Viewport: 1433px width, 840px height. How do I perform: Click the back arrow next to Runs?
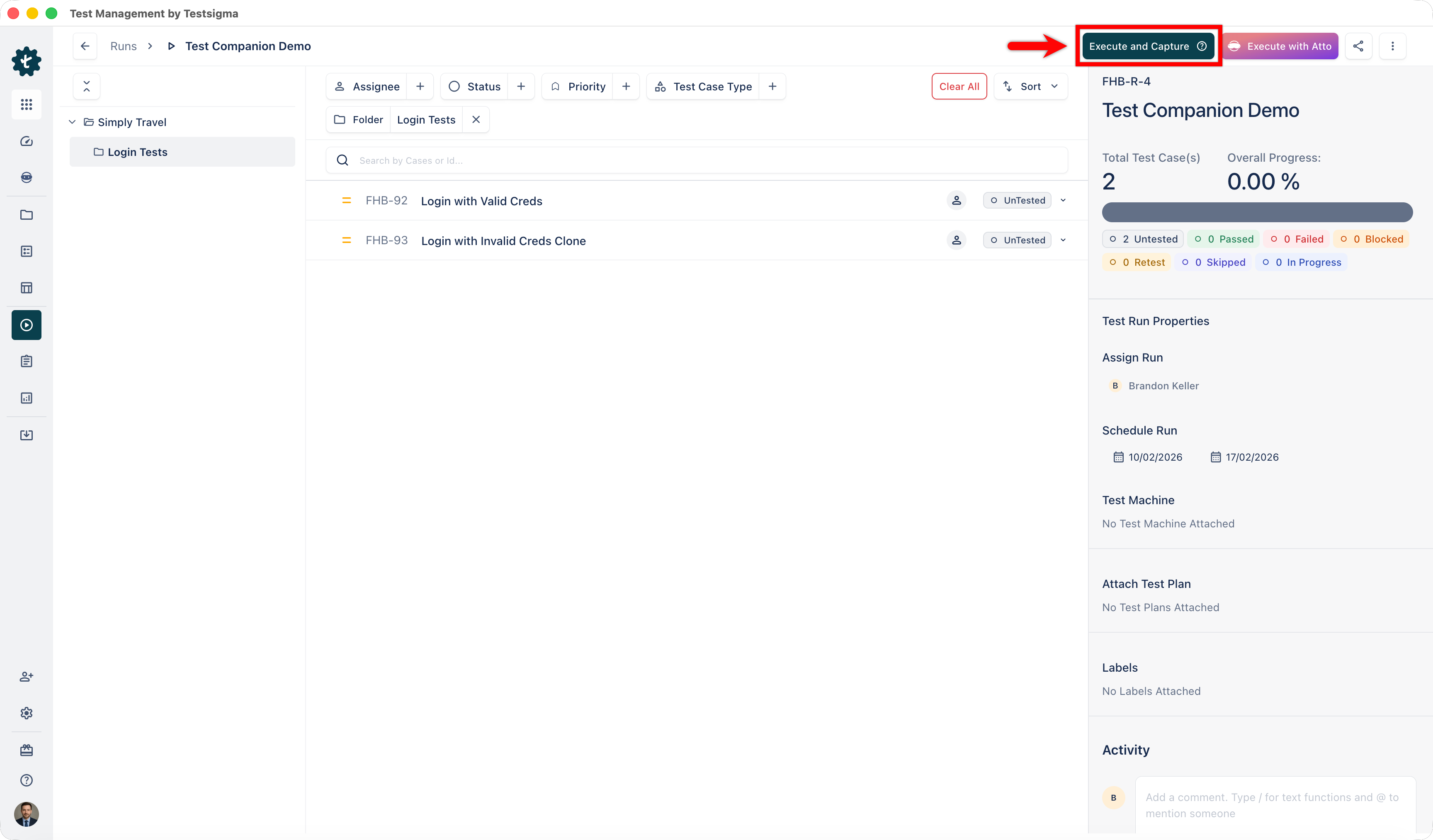click(x=85, y=46)
